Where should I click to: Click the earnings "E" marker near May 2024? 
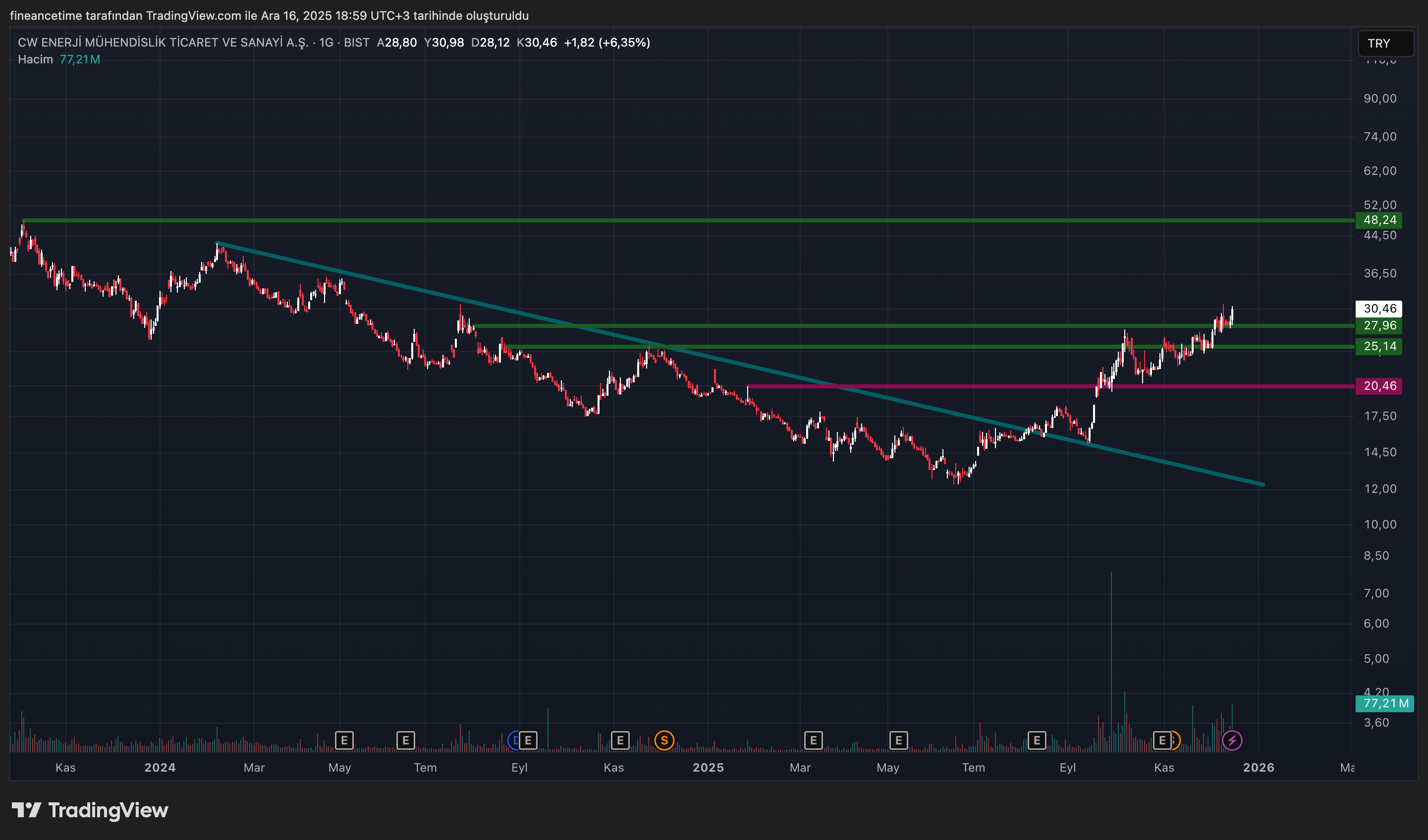(x=344, y=740)
